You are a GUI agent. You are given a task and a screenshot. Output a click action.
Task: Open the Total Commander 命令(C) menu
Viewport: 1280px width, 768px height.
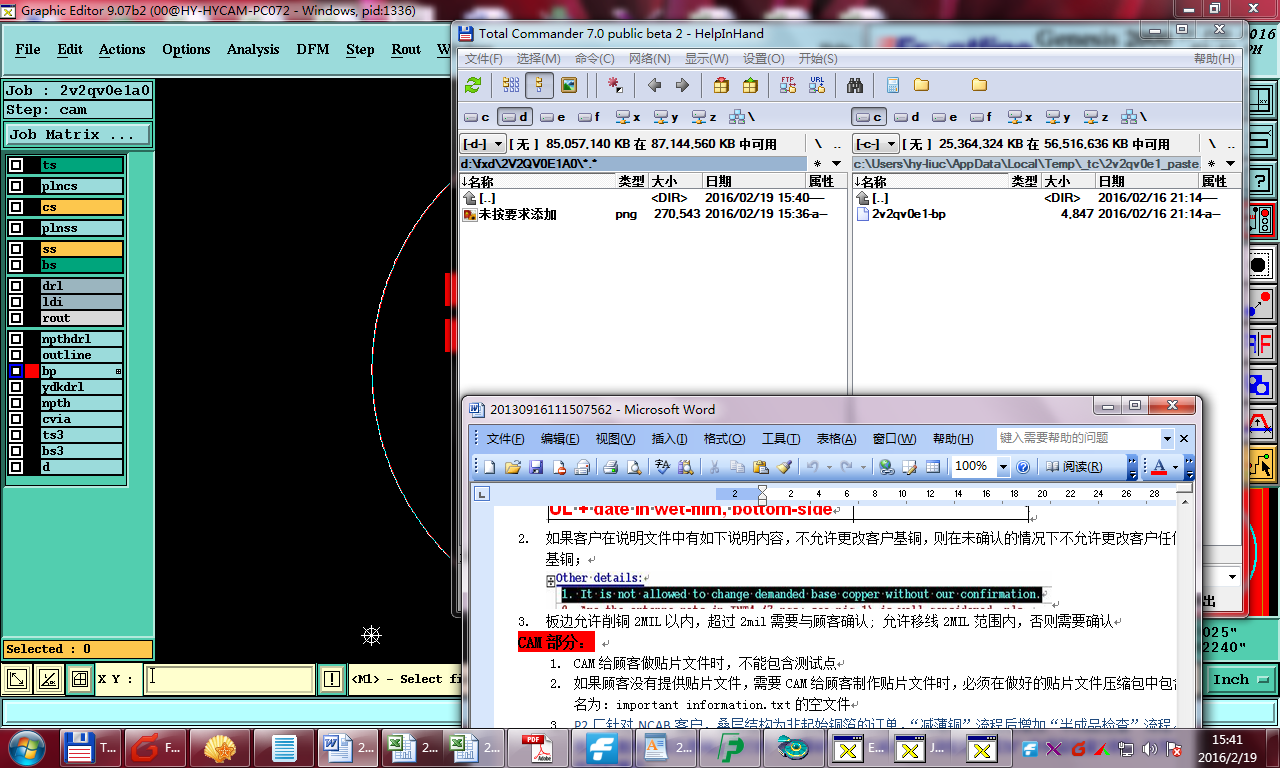click(x=594, y=59)
